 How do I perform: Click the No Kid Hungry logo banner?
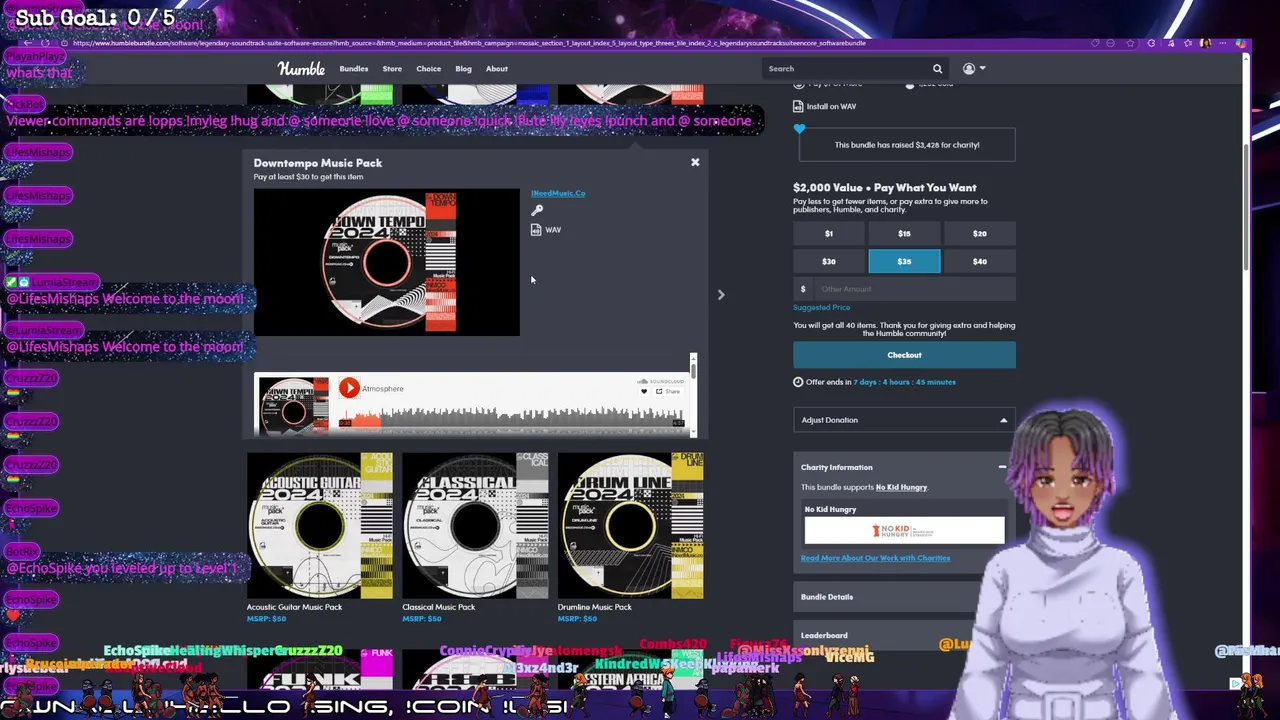[904, 530]
